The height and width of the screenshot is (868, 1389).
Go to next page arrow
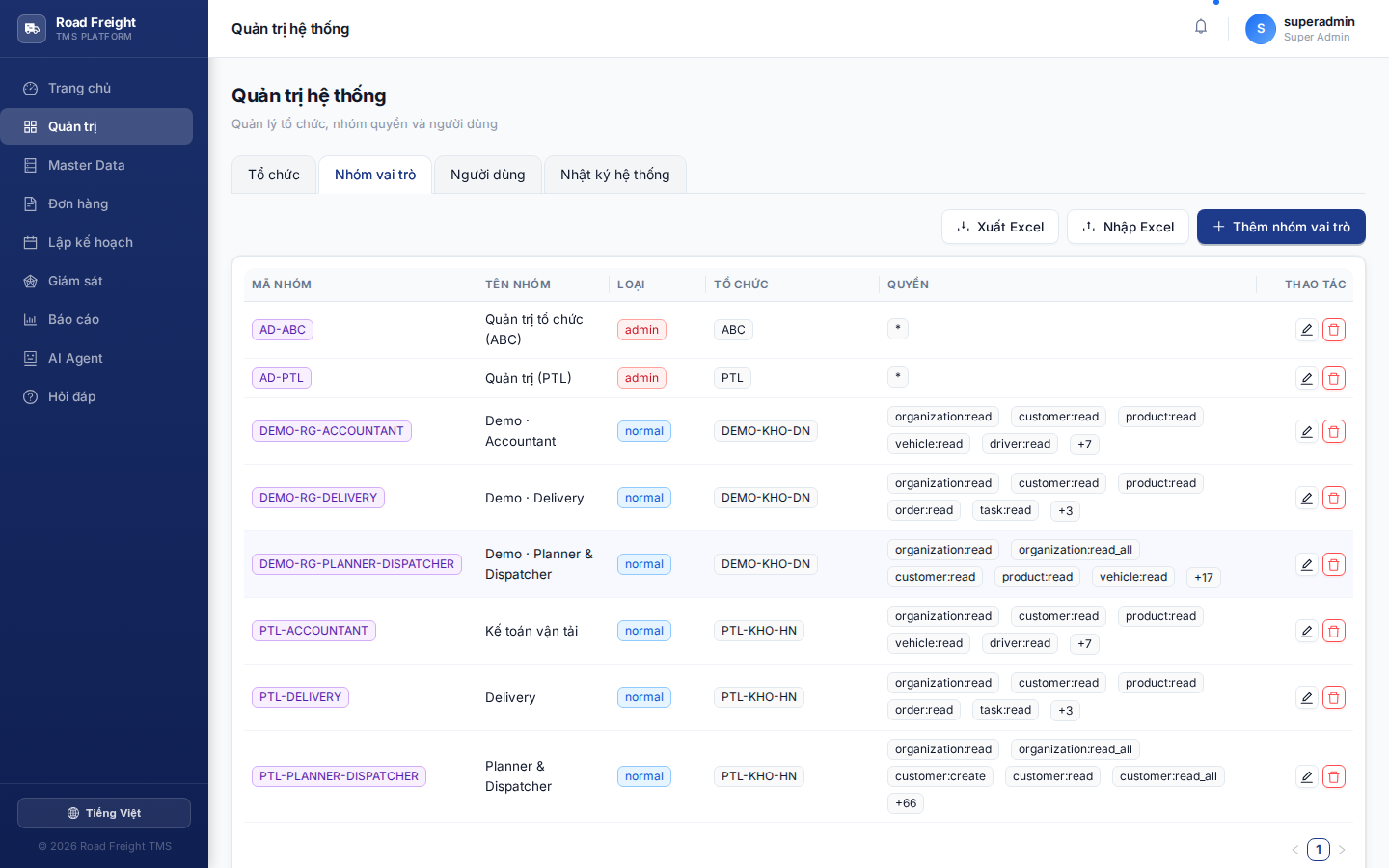1342,850
